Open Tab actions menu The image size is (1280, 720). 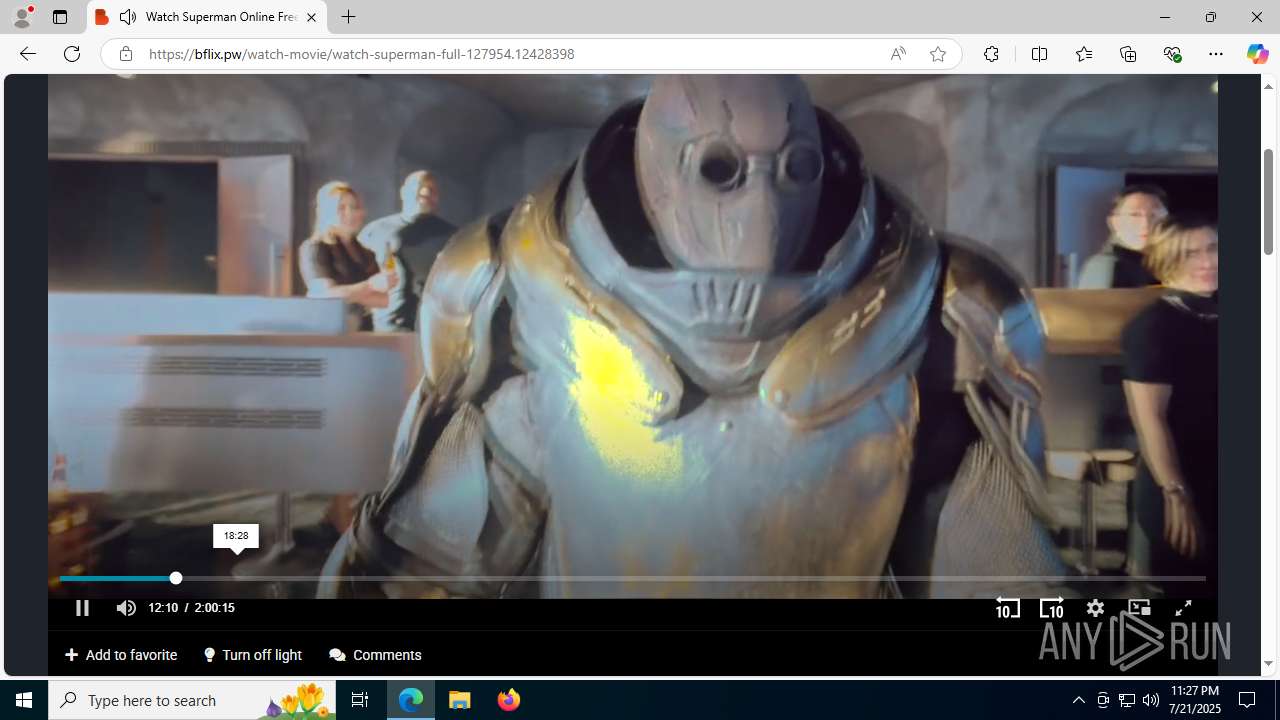[60, 17]
